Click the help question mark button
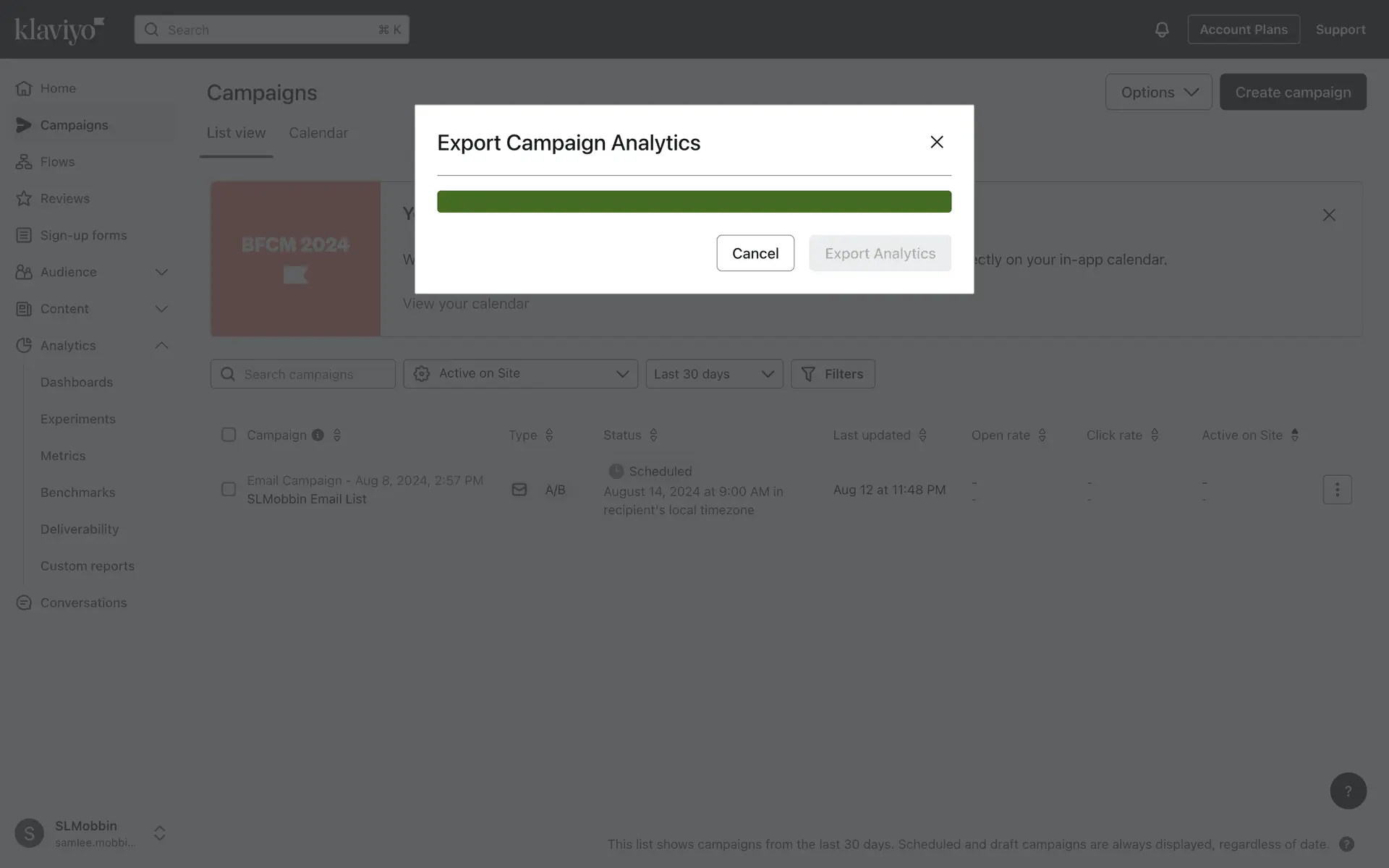 (1348, 791)
